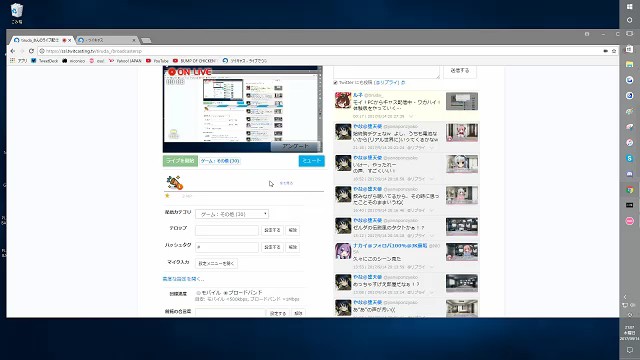Open the TweetDeck bookmark
Viewport: 640px width, 360px height.
click(x=44, y=61)
